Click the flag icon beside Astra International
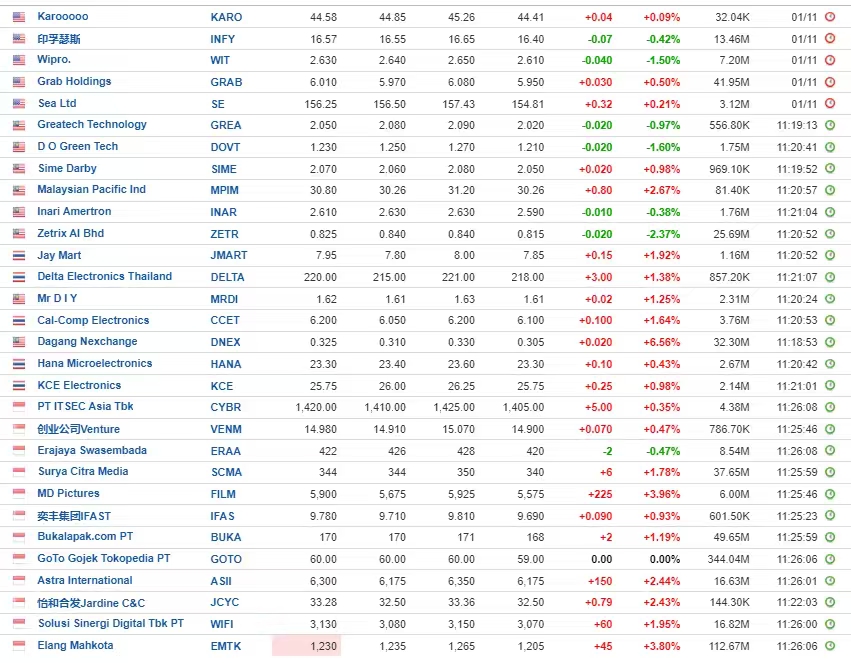851x663 pixels. point(19,581)
